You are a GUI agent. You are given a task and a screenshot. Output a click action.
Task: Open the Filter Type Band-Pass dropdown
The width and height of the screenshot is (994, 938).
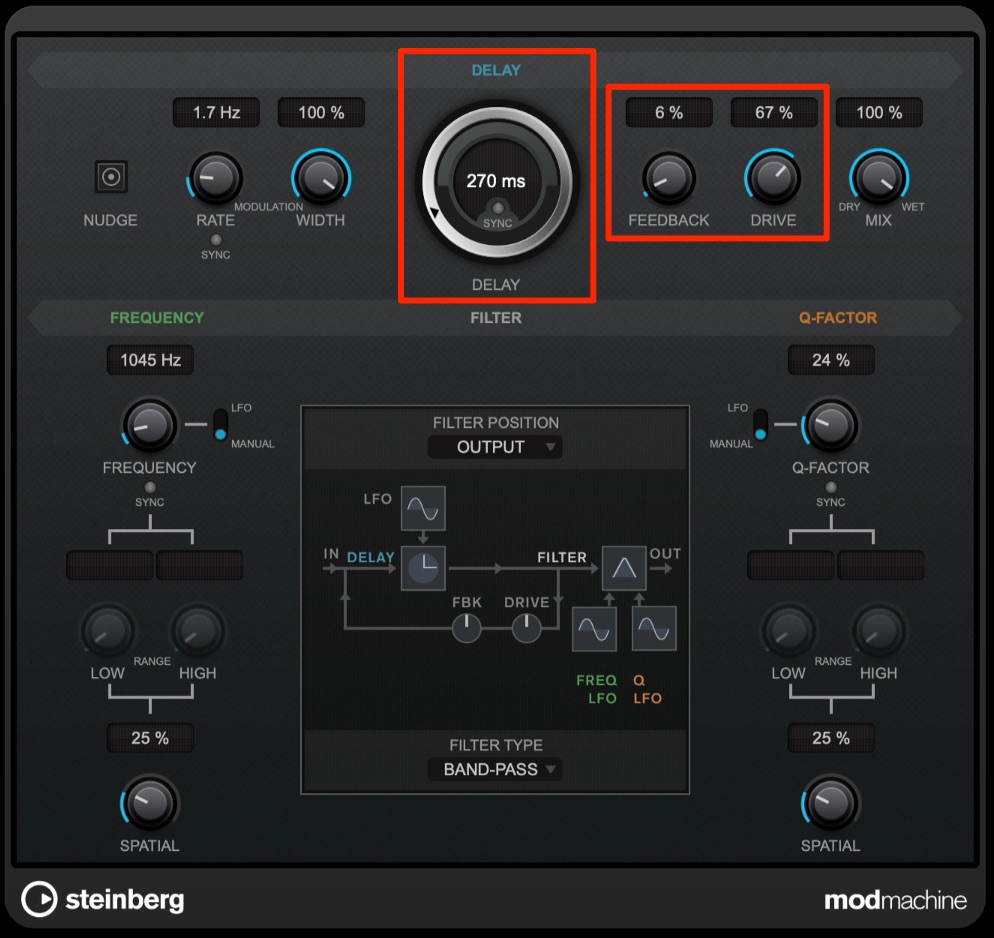495,769
